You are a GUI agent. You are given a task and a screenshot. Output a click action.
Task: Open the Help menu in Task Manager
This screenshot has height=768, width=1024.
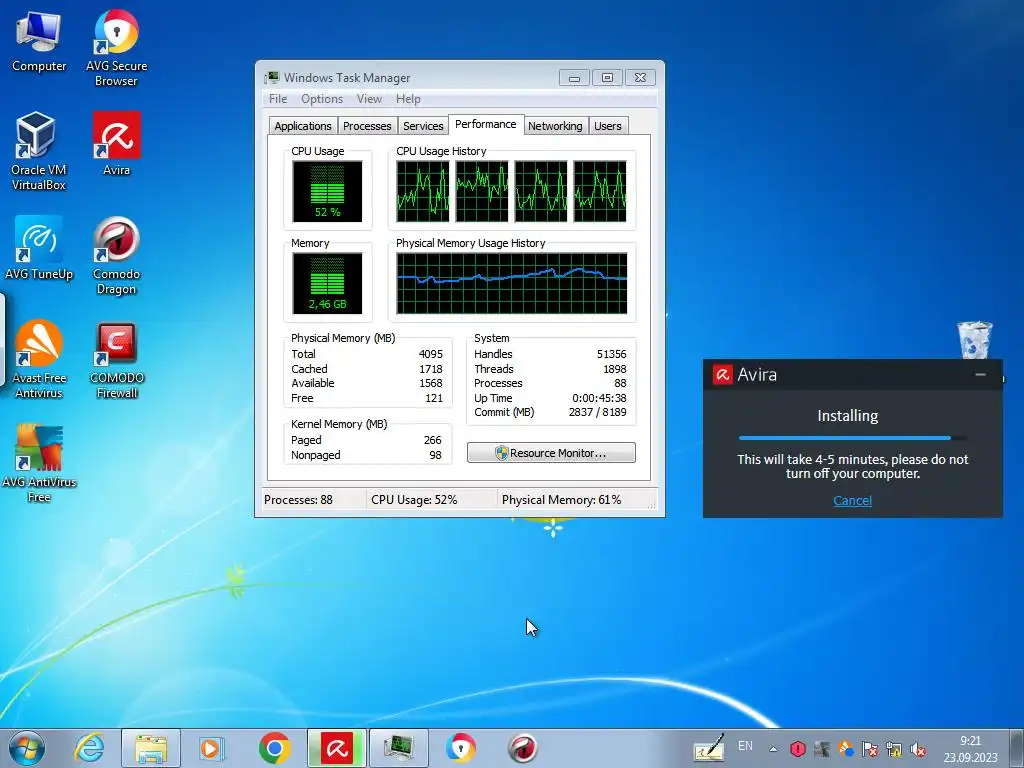click(408, 99)
